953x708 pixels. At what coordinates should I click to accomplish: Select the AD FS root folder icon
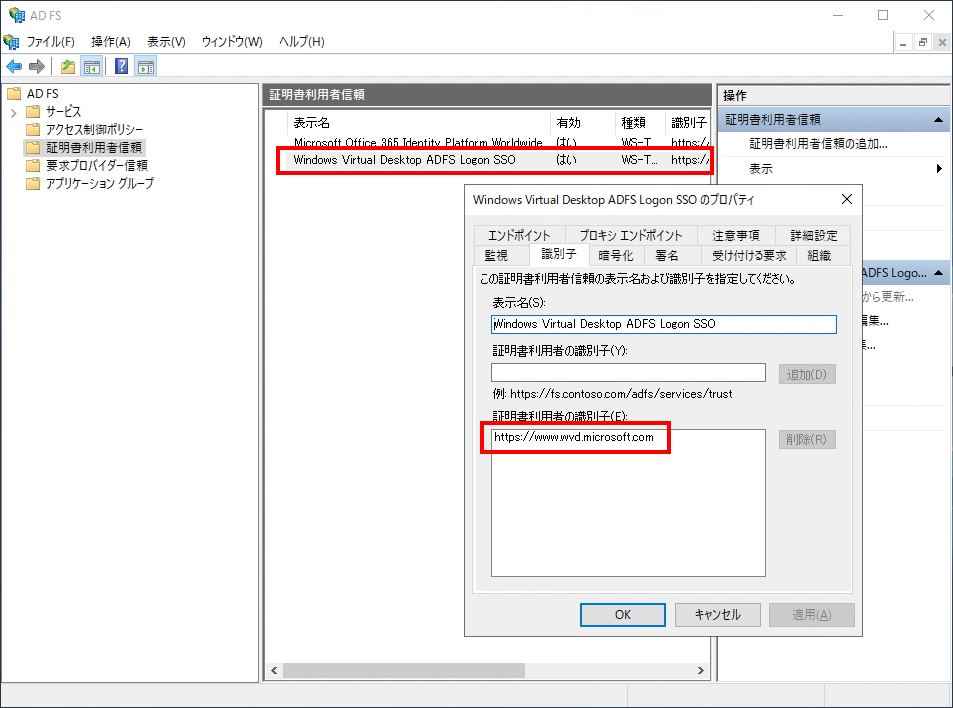[x=14, y=94]
